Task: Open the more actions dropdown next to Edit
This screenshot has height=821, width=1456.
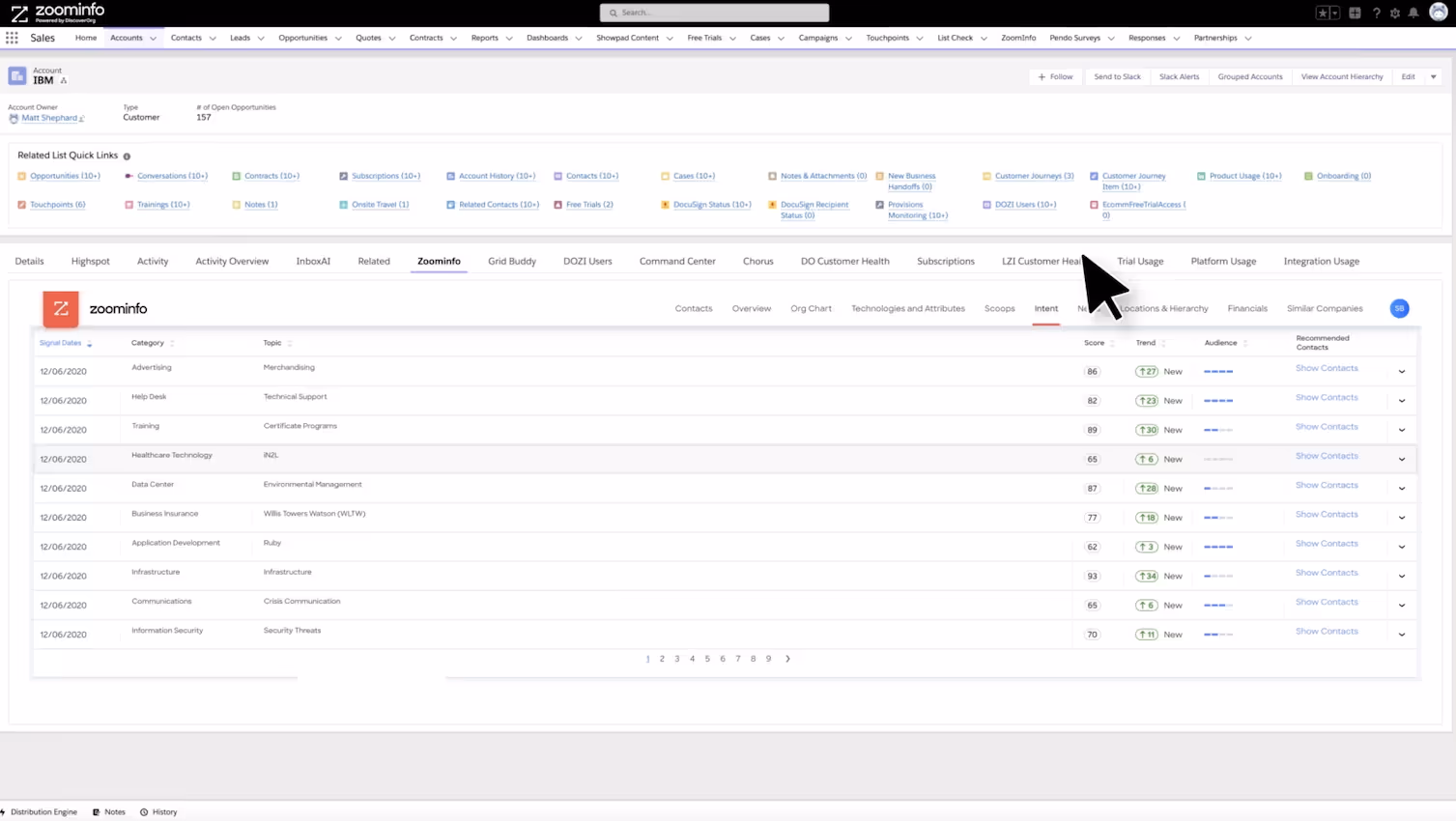Action: (x=1433, y=76)
